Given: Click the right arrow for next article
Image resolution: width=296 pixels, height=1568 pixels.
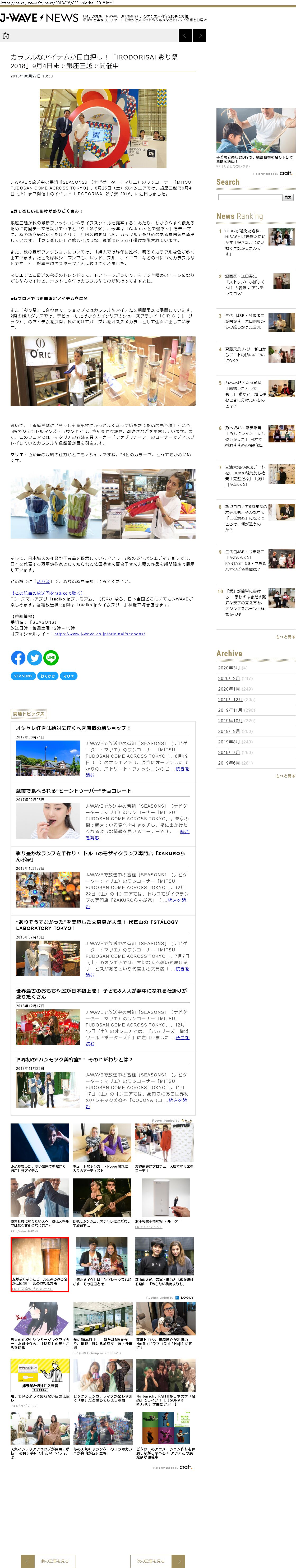Looking at the screenshot, I should (x=199, y=36).
